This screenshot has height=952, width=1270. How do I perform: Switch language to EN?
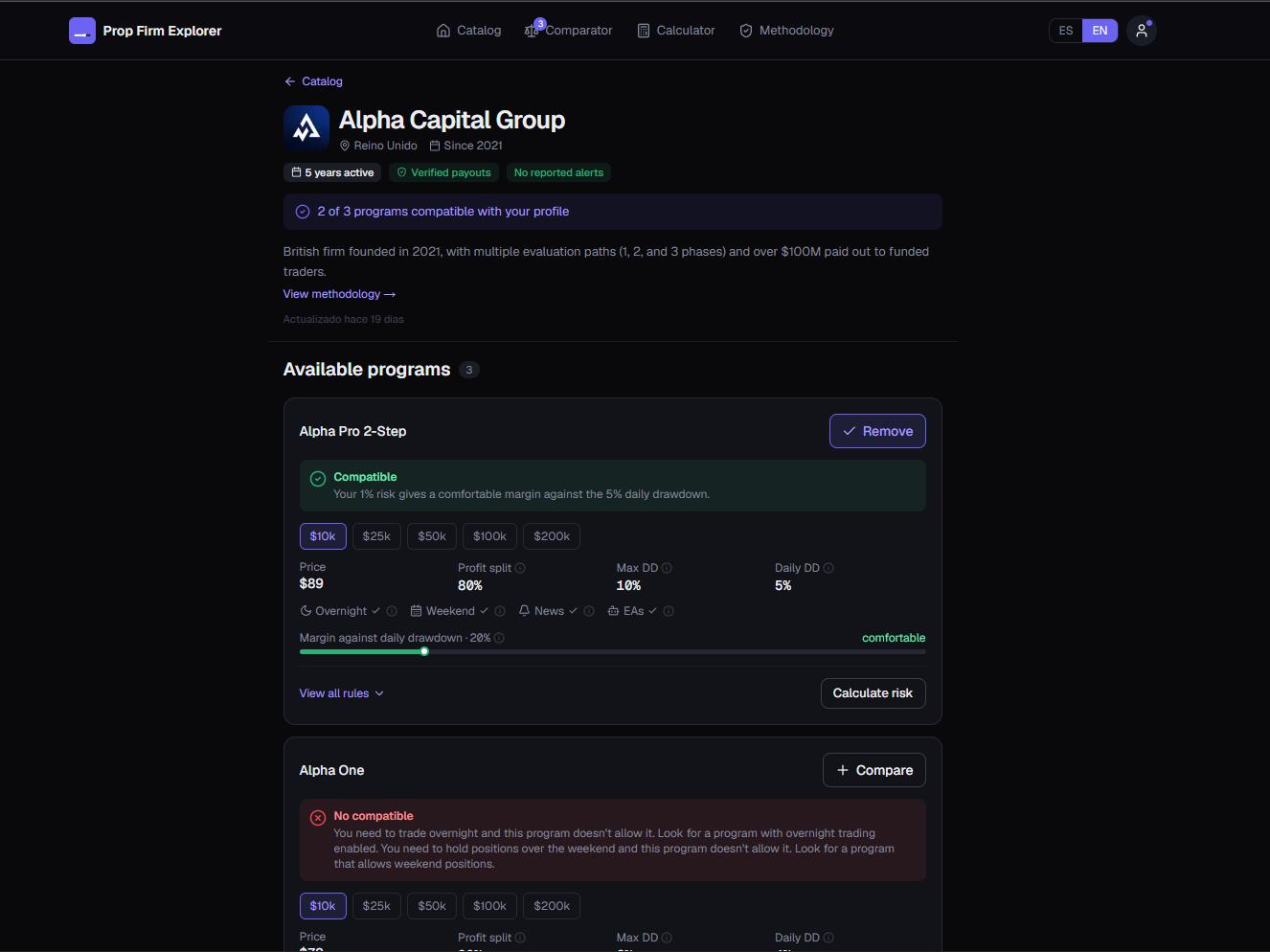point(1100,31)
